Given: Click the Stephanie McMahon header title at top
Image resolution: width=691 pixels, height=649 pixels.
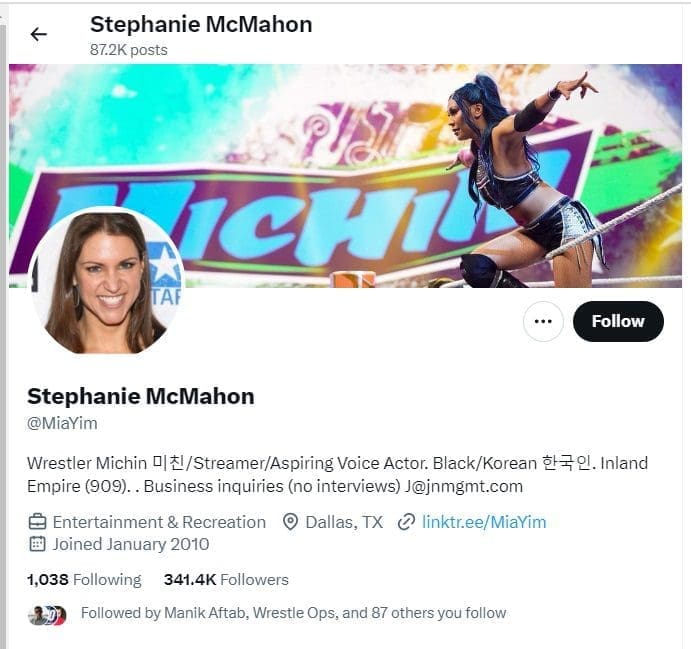Looking at the screenshot, I should click(201, 24).
